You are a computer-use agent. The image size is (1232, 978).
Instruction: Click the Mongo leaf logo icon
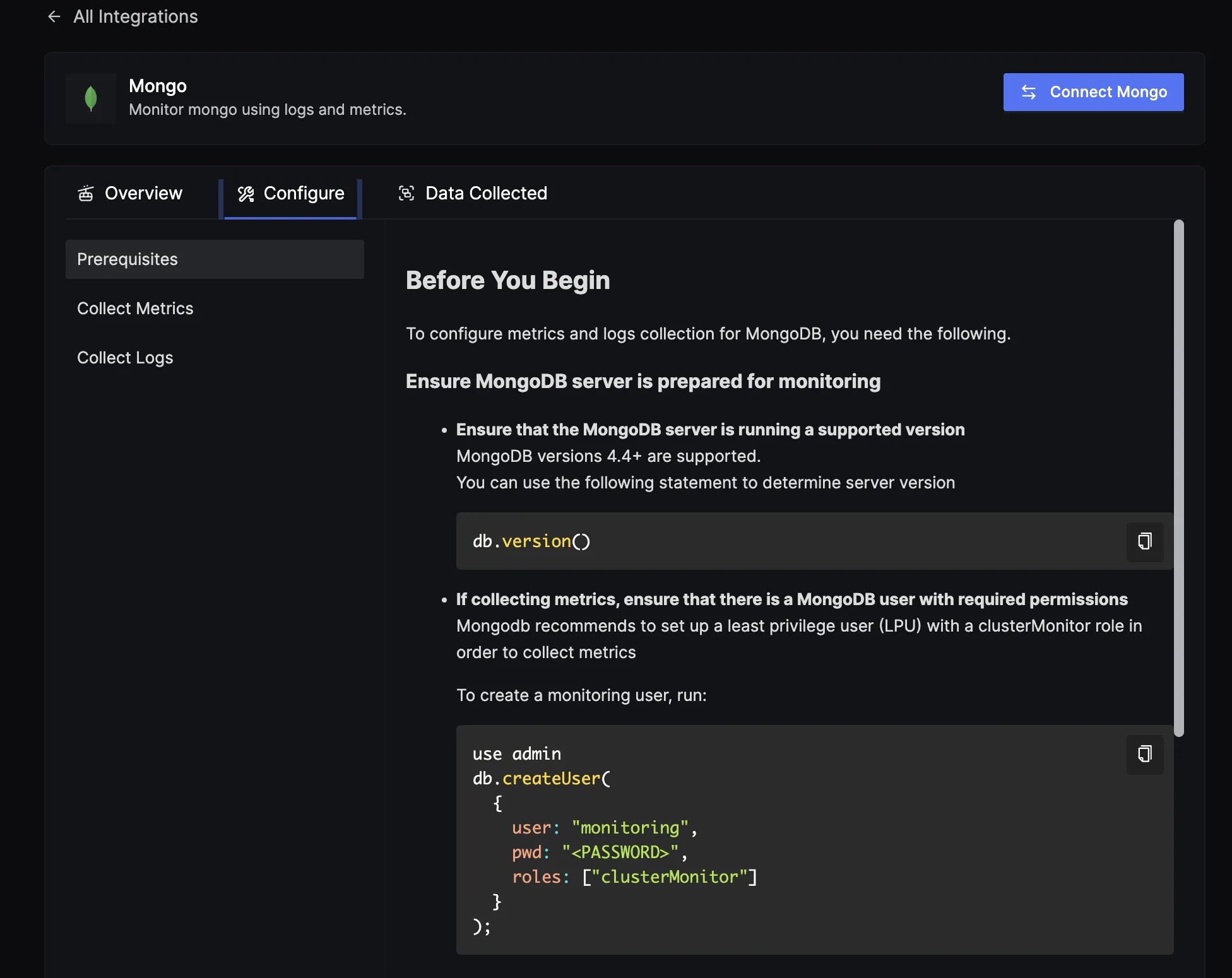click(91, 98)
